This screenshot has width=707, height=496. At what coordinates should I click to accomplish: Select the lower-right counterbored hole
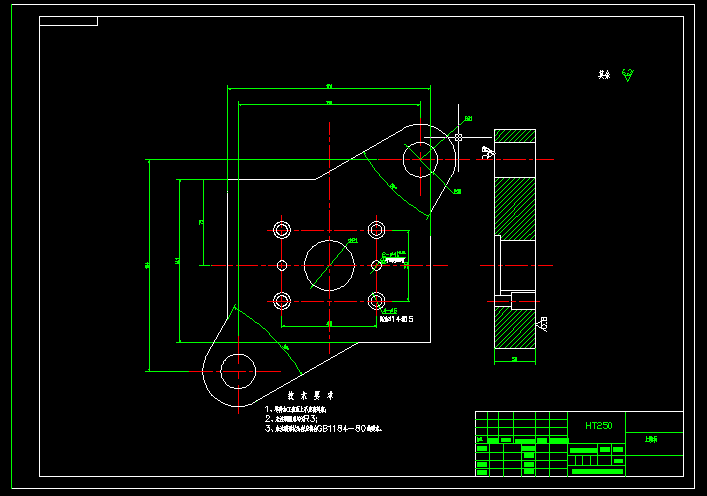376,301
